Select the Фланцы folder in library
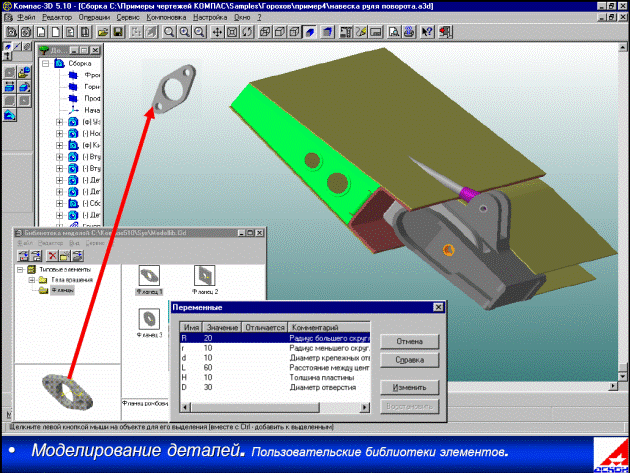The height and width of the screenshot is (473, 630). click(62, 290)
